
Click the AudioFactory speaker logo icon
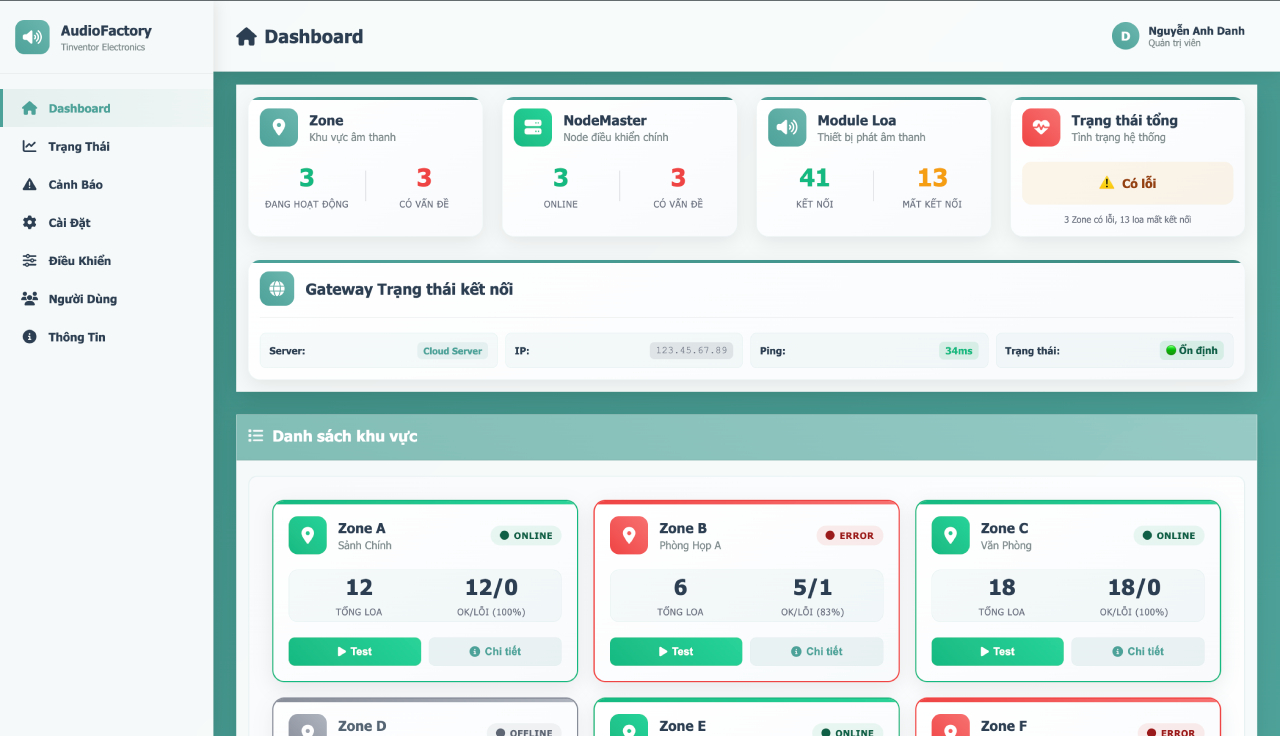[32, 37]
